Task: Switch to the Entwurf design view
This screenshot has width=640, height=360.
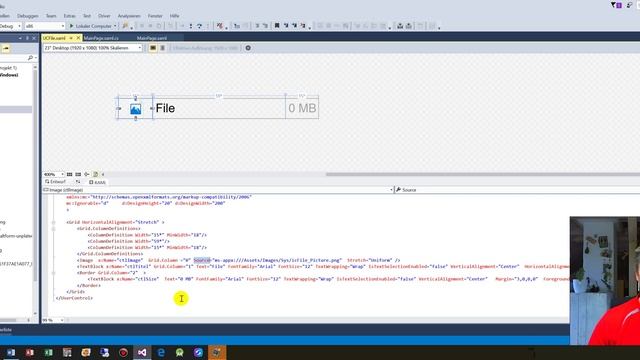Action: (56, 182)
